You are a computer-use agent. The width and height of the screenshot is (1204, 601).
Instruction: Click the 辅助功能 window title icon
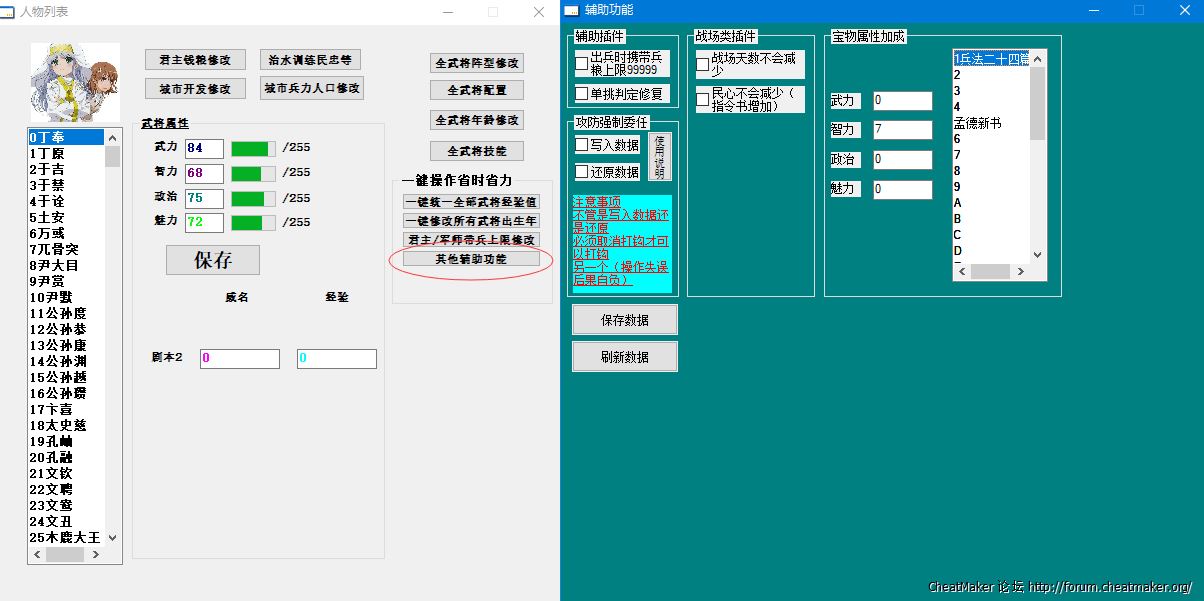tap(571, 10)
